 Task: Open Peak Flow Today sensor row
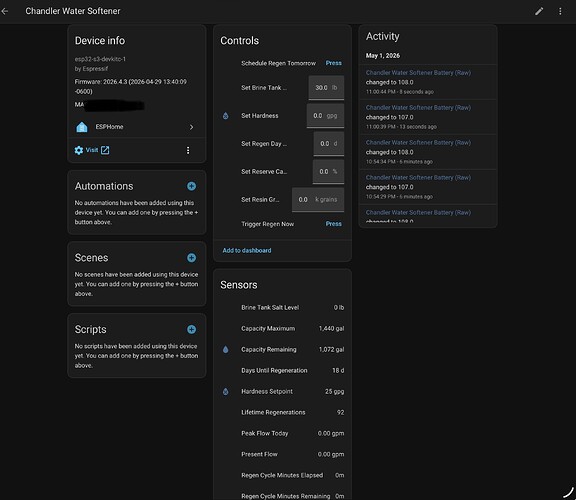click(282, 433)
